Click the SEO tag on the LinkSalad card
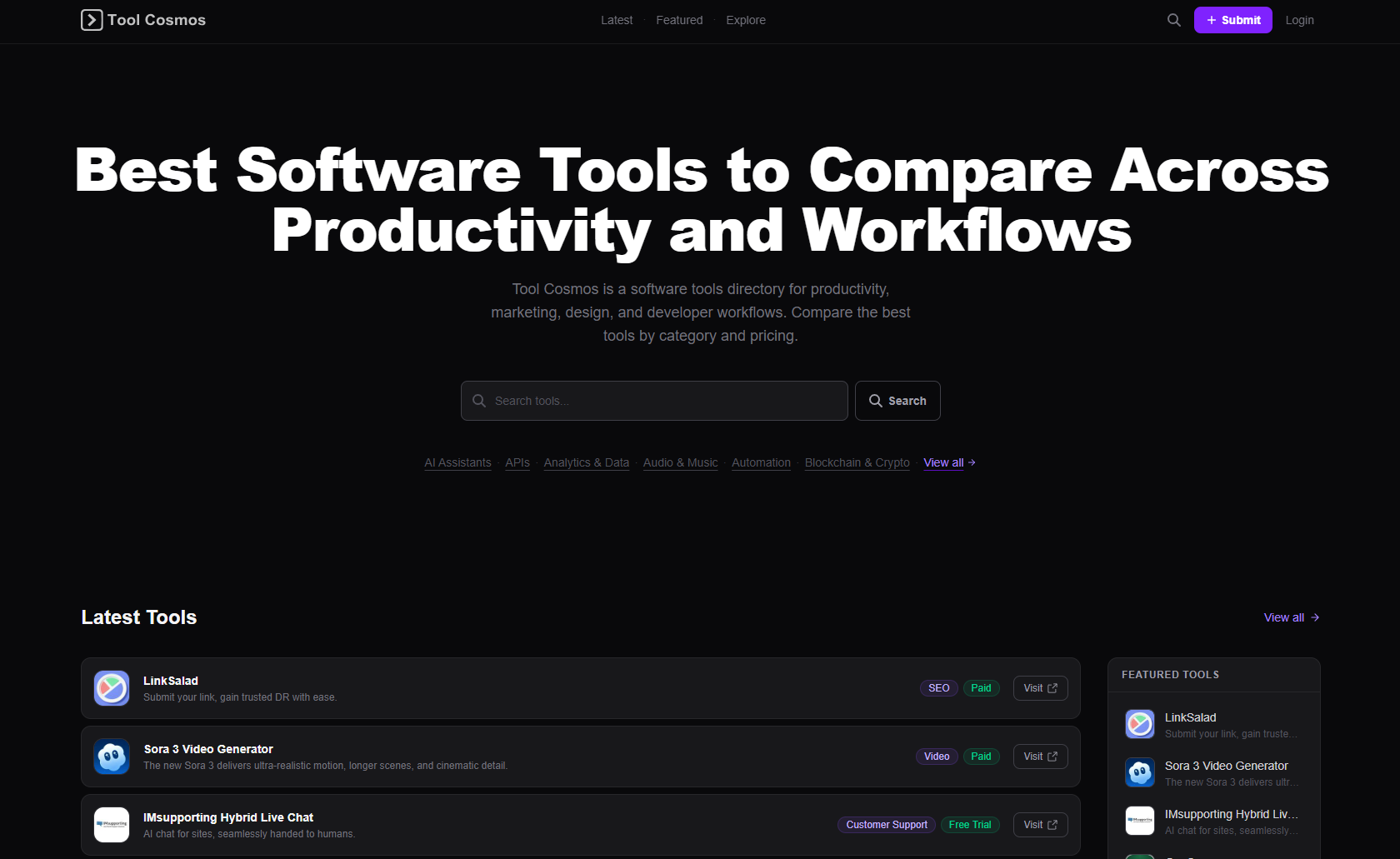Image resolution: width=1400 pixels, height=859 pixels. pos(938,688)
